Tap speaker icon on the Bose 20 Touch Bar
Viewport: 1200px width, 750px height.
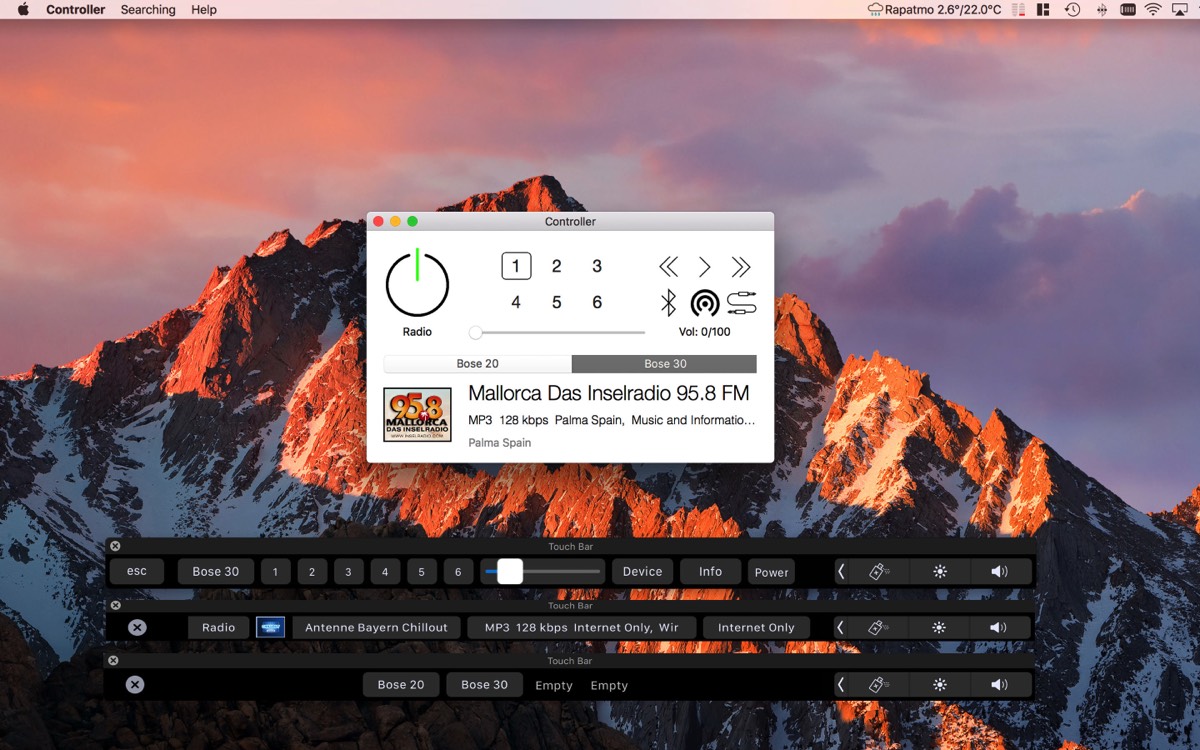point(999,684)
